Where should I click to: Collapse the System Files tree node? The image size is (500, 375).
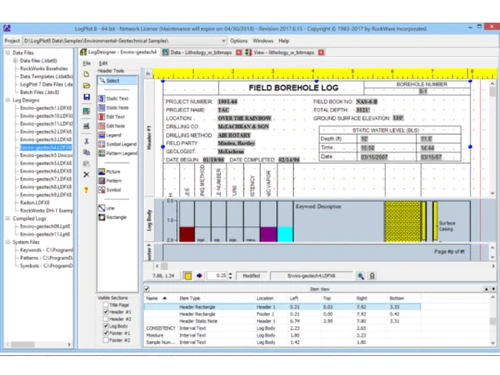[x=8, y=242]
